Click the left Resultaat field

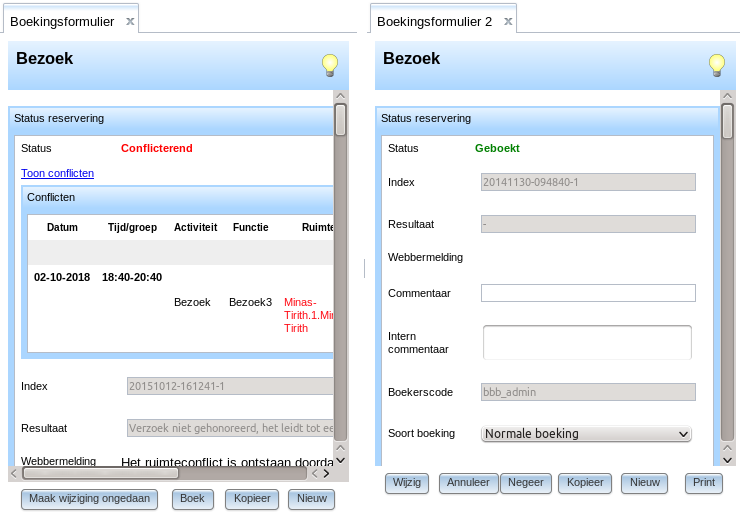tap(230, 428)
